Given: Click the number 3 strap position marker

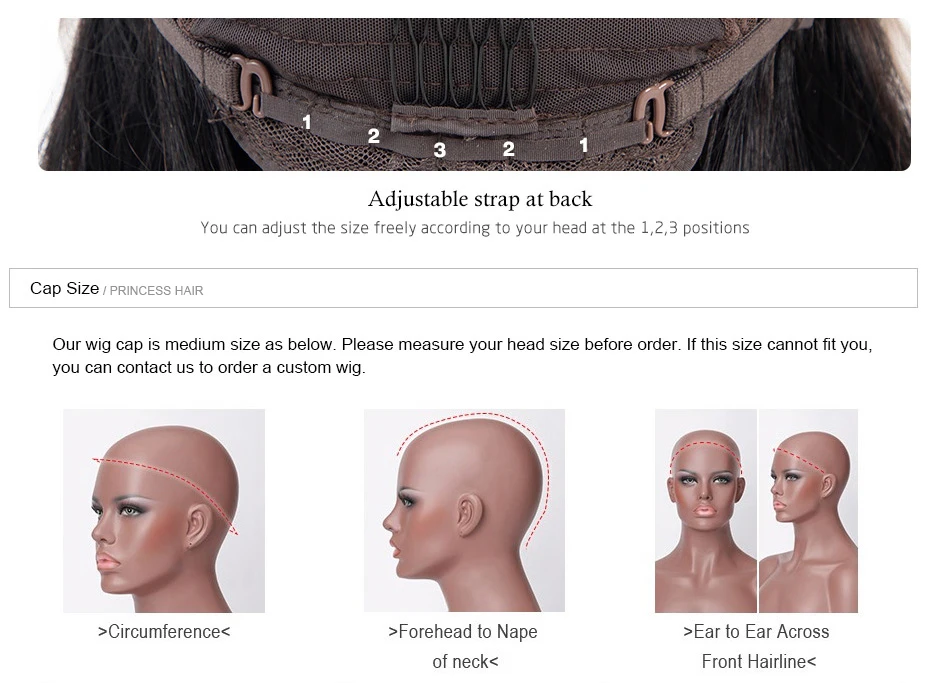Looking at the screenshot, I should [440, 150].
